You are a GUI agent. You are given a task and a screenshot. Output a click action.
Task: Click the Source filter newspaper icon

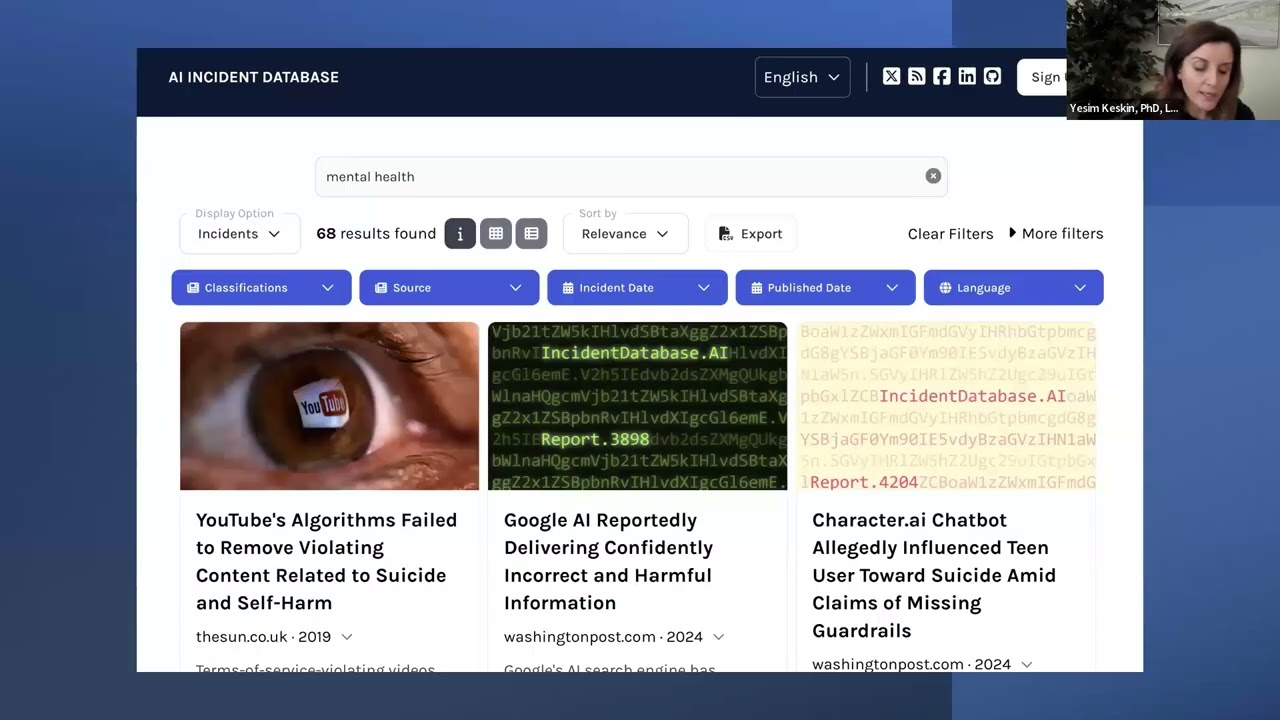pos(381,288)
